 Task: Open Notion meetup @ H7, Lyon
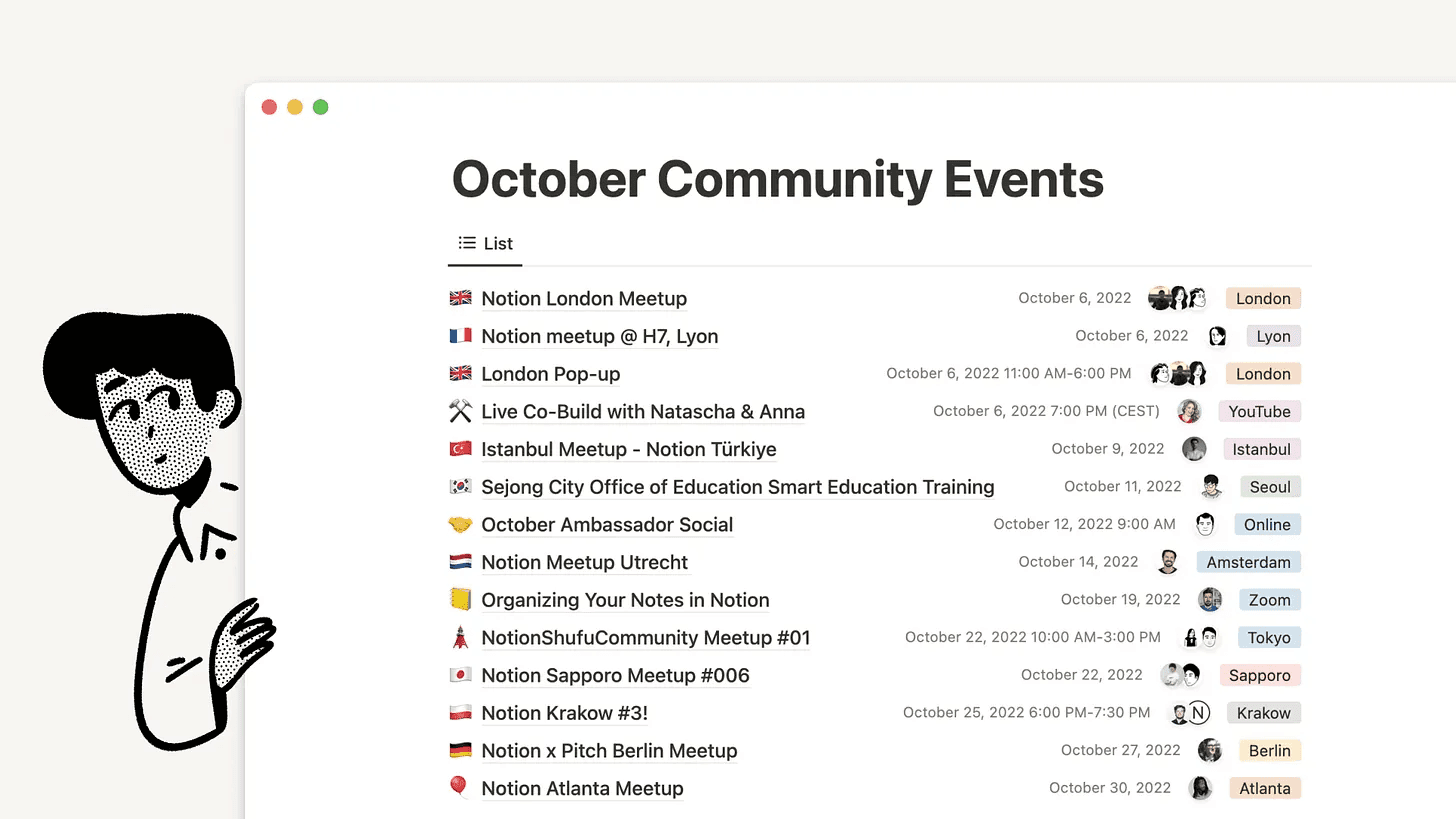pos(600,336)
